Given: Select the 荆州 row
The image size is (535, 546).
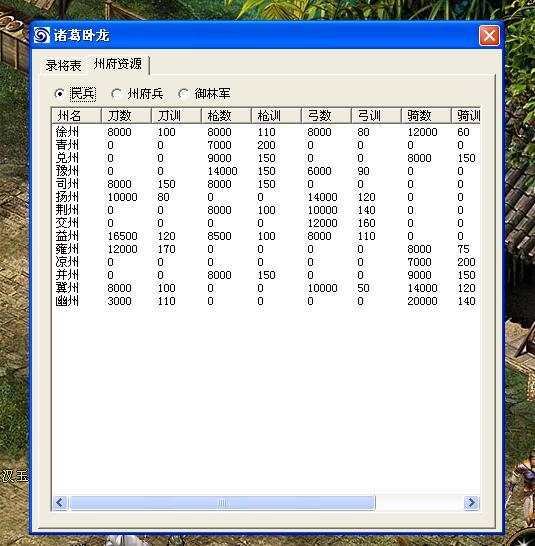Looking at the screenshot, I should pos(266,210).
